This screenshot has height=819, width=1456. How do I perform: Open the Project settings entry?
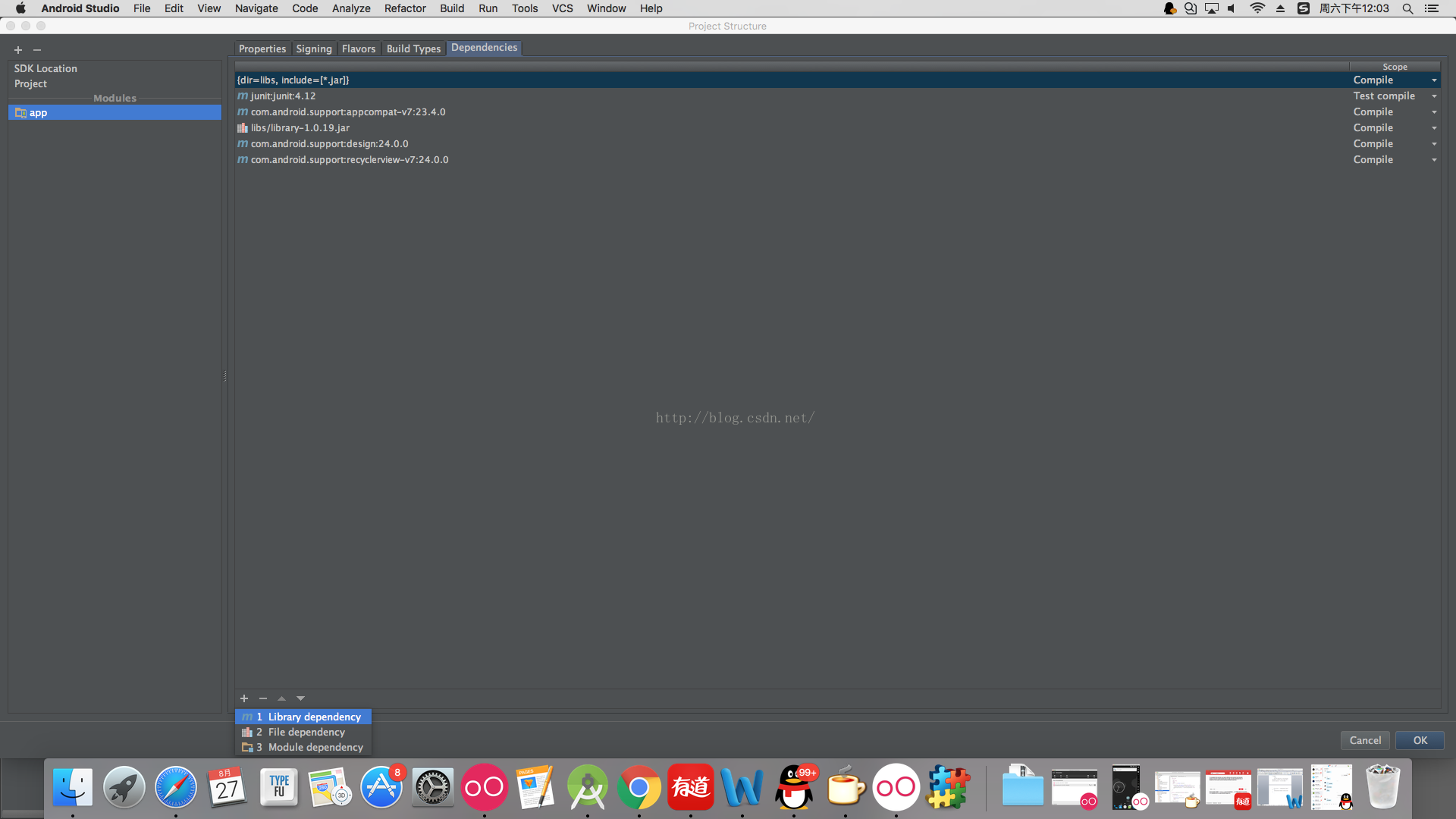(x=30, y=83)
